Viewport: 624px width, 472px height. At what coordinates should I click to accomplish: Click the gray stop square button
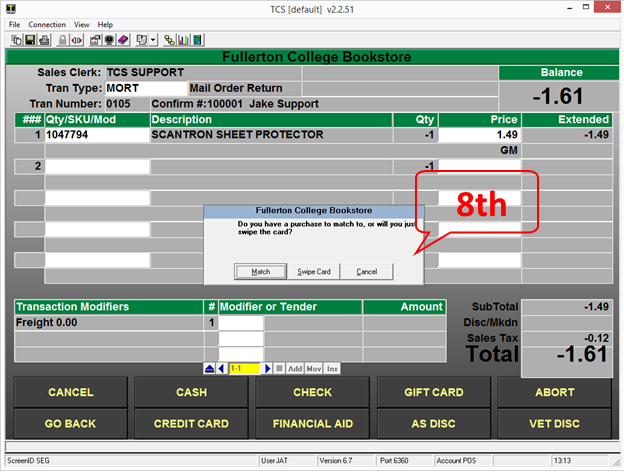279,369
